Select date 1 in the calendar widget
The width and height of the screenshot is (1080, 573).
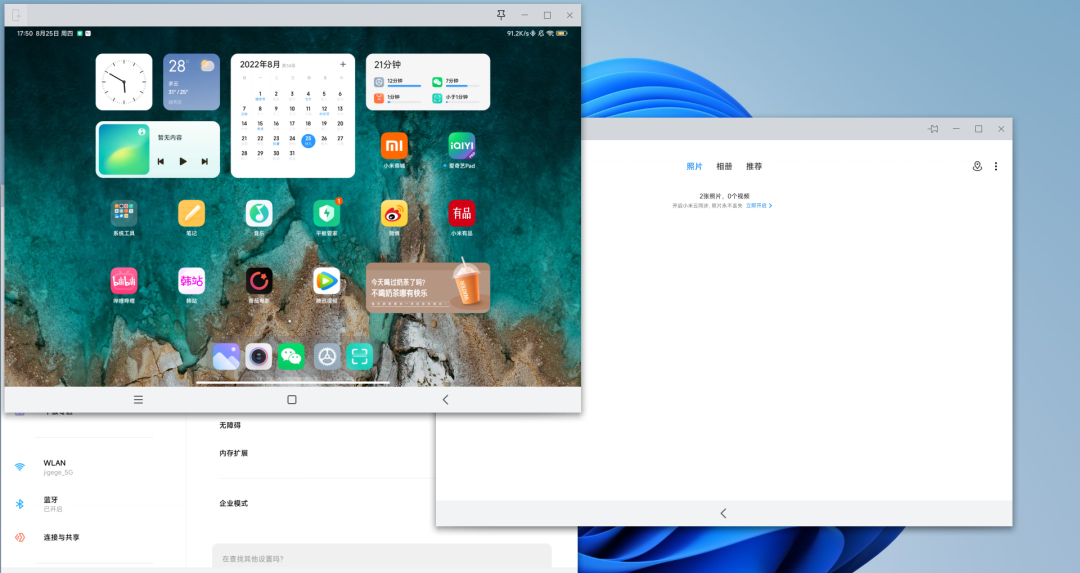point(260,95)
